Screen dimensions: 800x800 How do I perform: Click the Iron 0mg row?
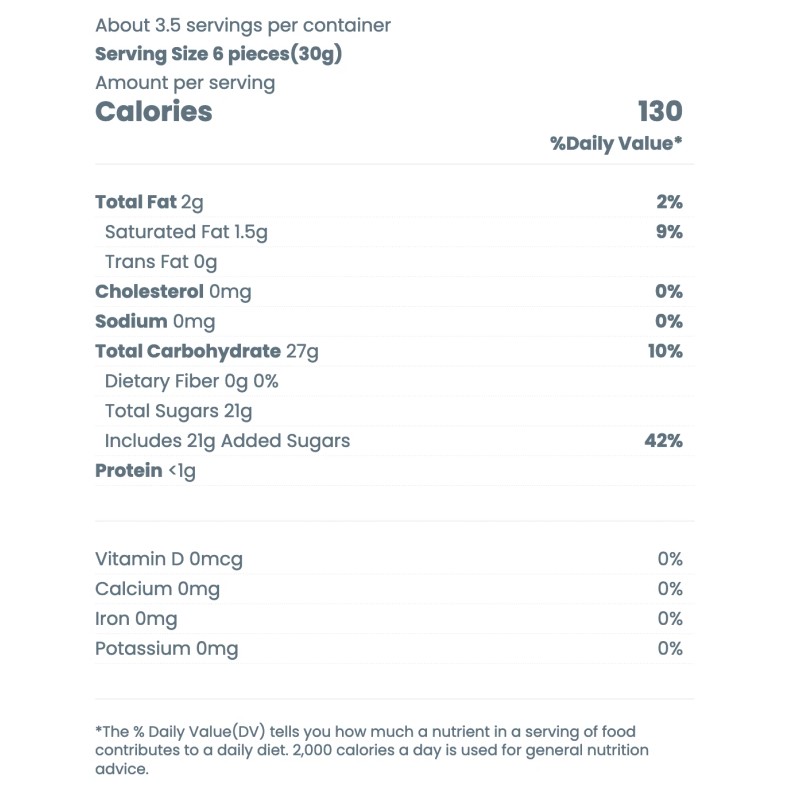click(x=394, y=619)
